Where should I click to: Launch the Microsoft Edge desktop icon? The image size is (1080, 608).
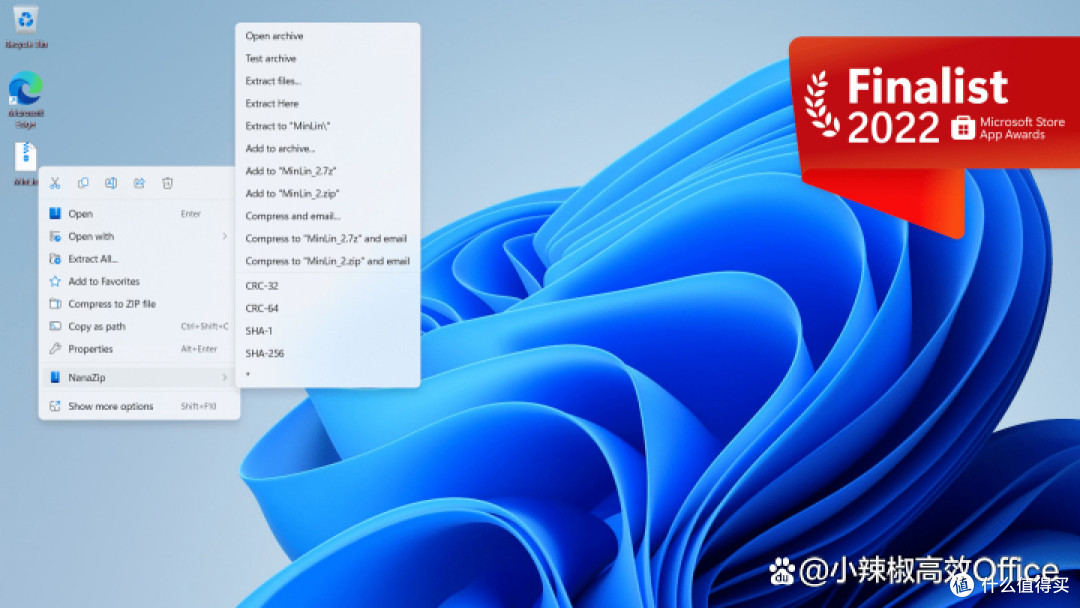26,98
